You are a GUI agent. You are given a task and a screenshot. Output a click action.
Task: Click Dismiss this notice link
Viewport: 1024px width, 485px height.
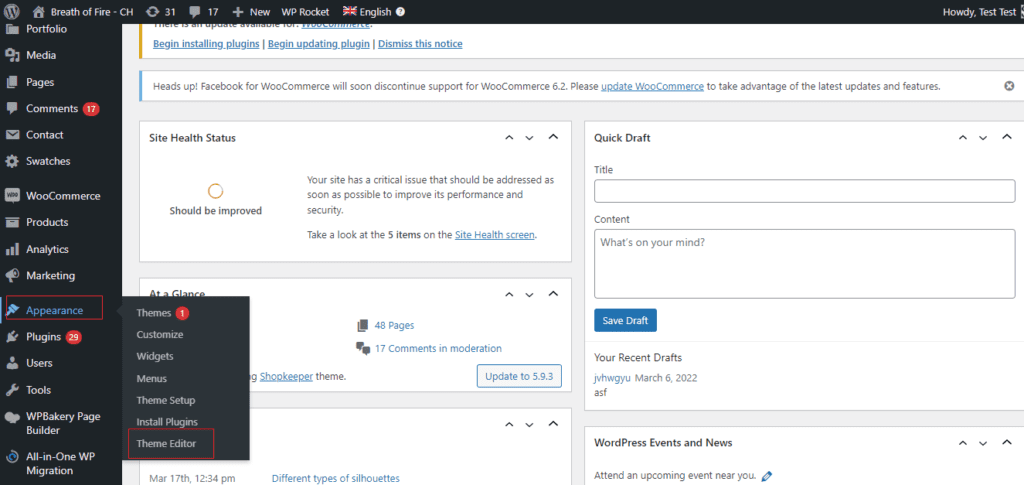tap(420, 44)
